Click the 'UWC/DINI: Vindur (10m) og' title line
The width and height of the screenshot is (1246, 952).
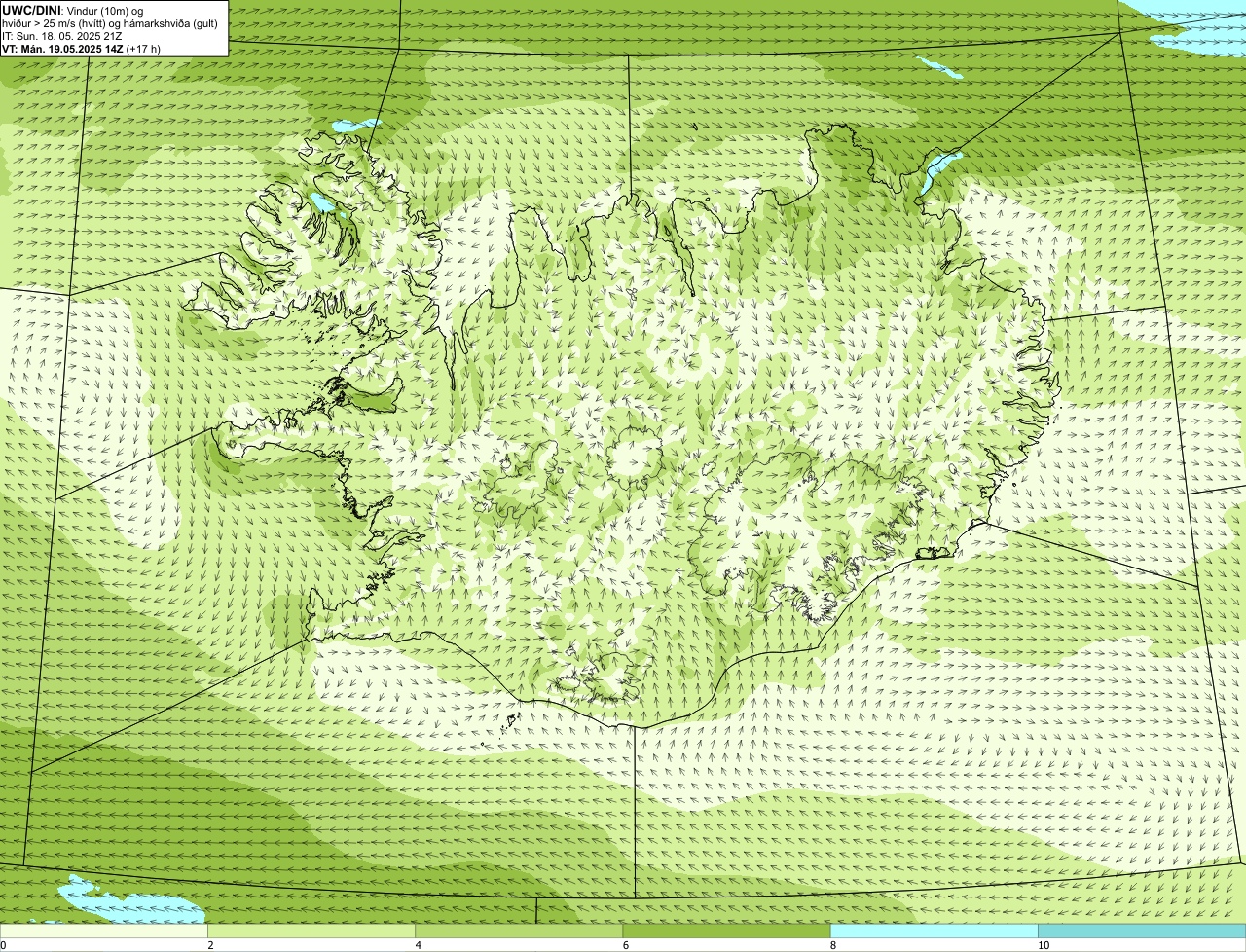73,10
